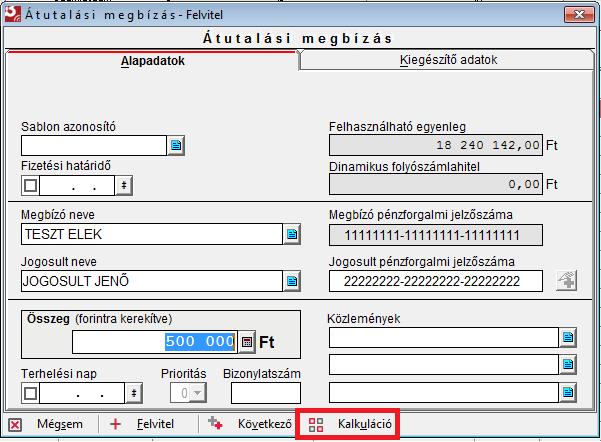Viewport: 601px width, 442px height.
Task: Open the list icon for the second Közlemények line
Action: click(x=568, y=365)
